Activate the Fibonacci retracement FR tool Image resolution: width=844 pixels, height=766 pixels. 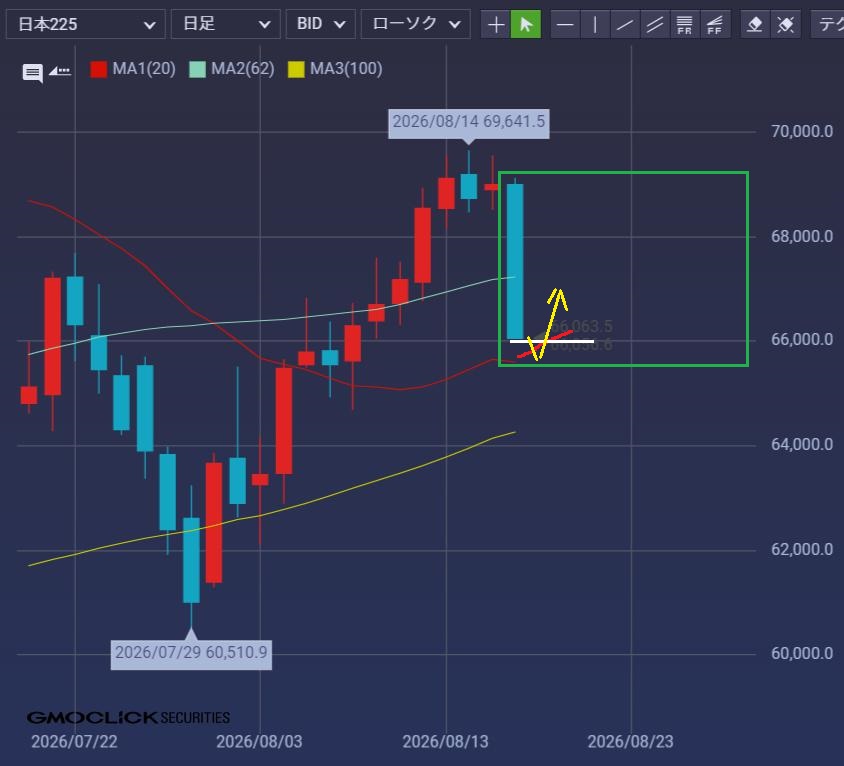click(x=685, y=24)
